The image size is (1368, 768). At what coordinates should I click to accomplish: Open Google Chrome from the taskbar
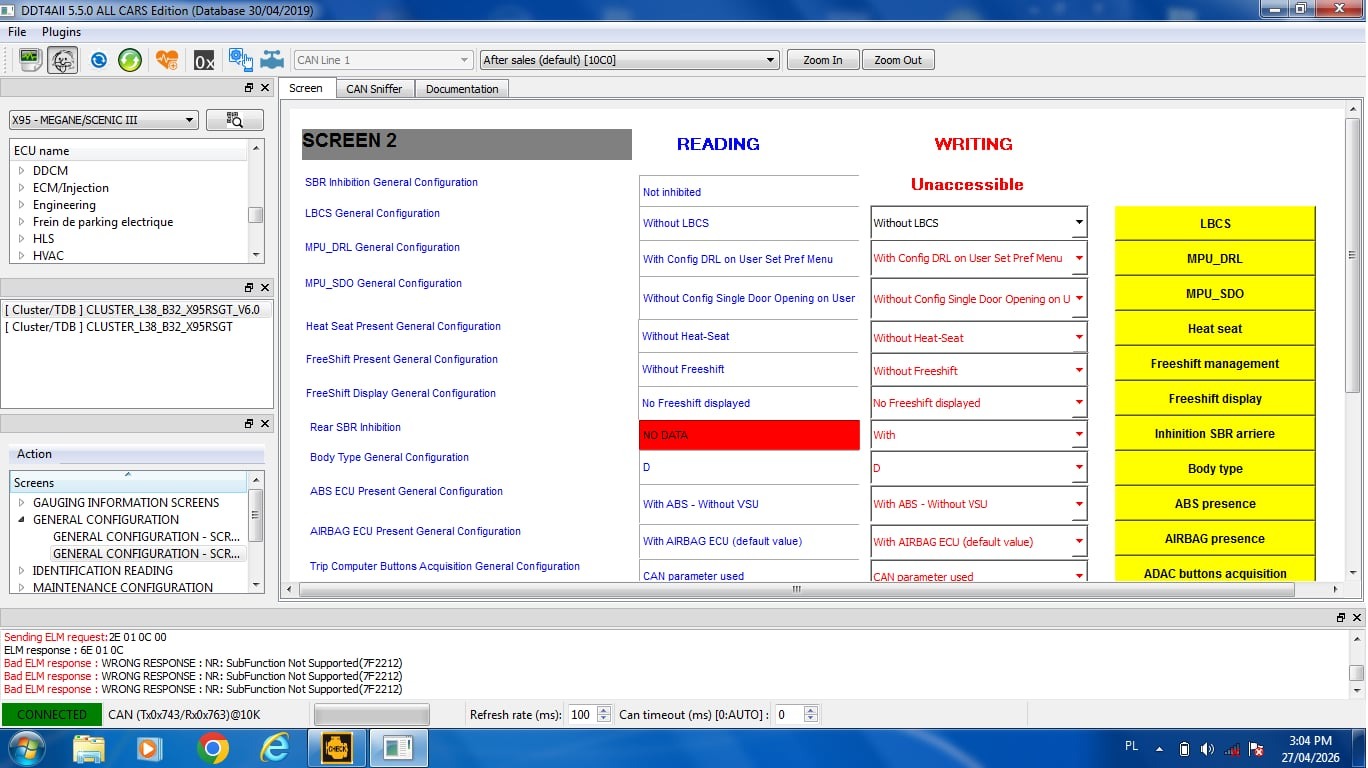[212, 748]
